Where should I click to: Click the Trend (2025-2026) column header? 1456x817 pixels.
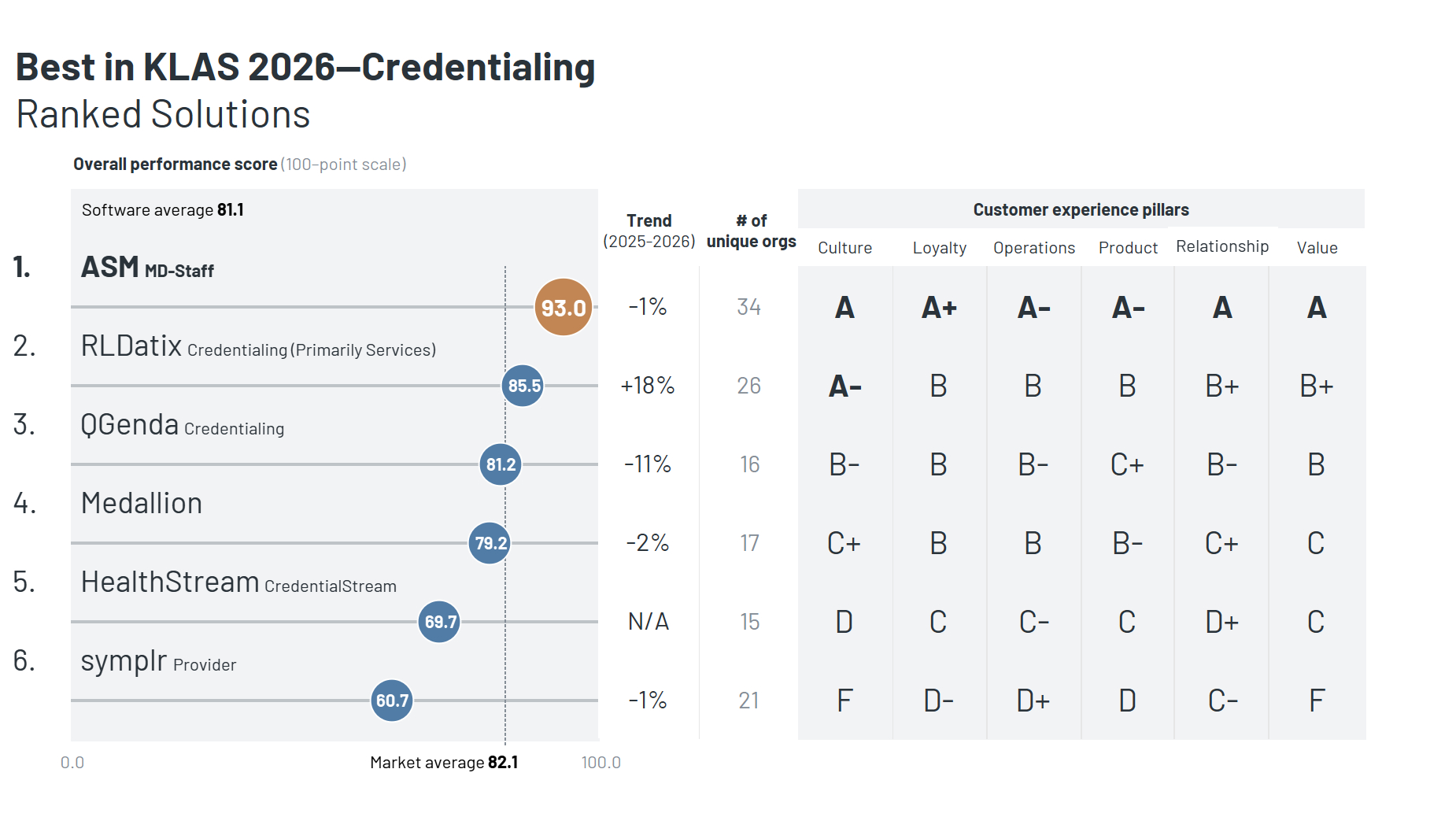click(x=649, y=231)
